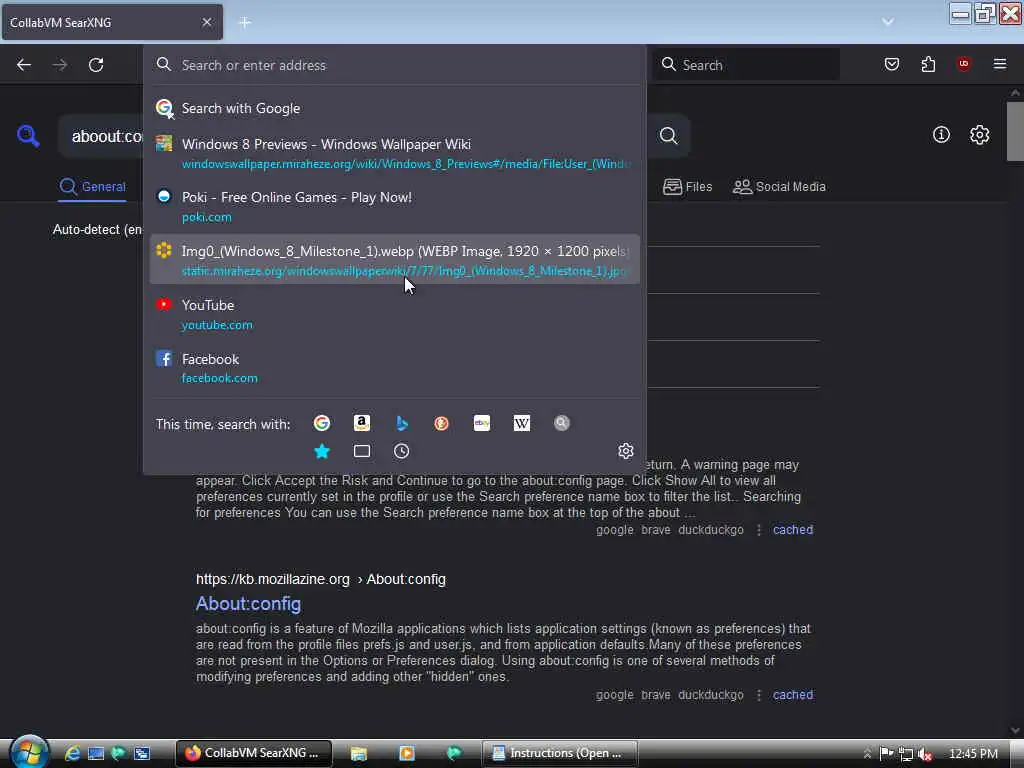This screenshot has width=1024, height=768.
Task: Launch Internet Explorer from taskbar
Action: [72, 753]
